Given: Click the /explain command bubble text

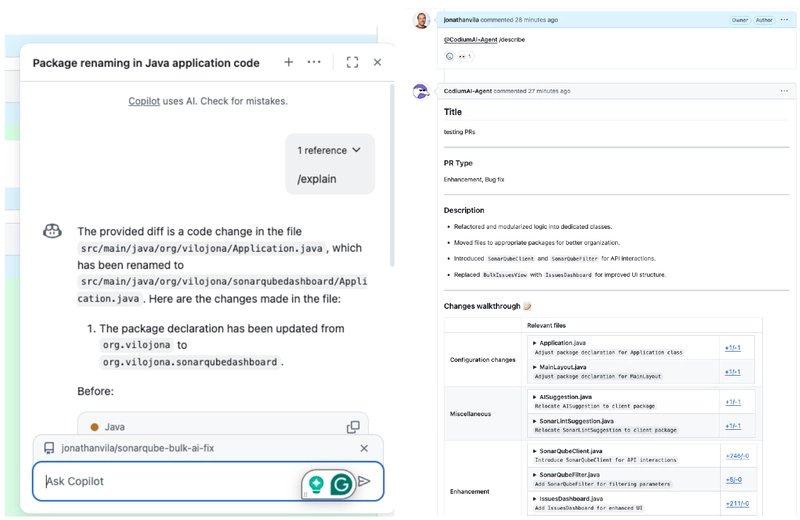Looking at the screenshot, I should coord(317,179).
